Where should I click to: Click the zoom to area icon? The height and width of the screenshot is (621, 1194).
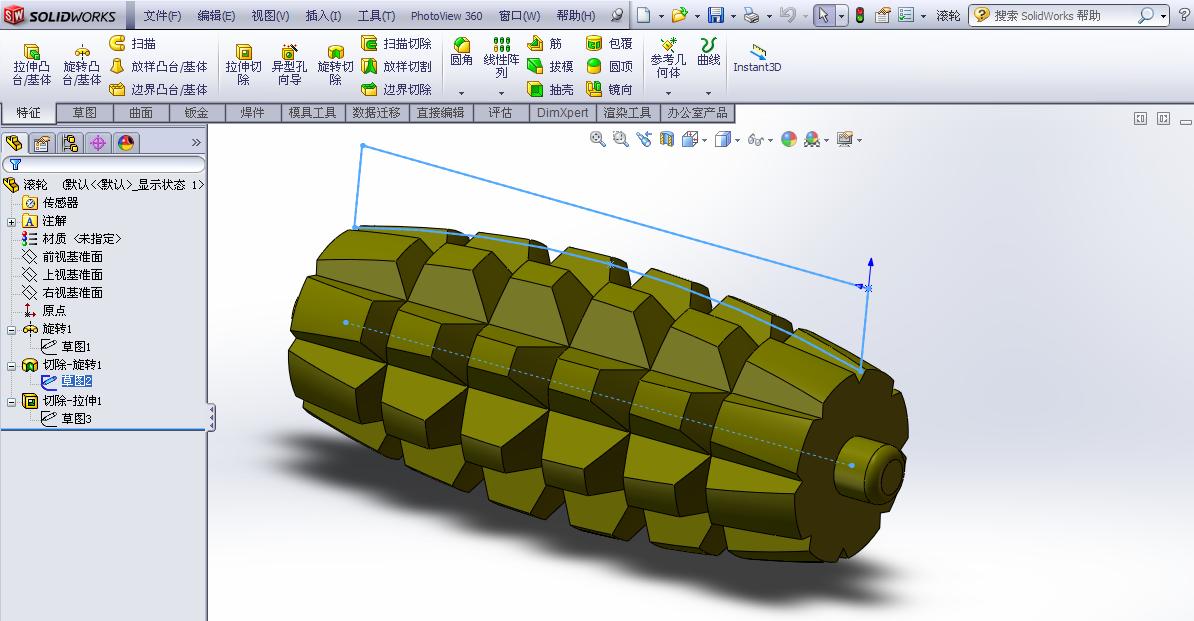coord(621,139)
